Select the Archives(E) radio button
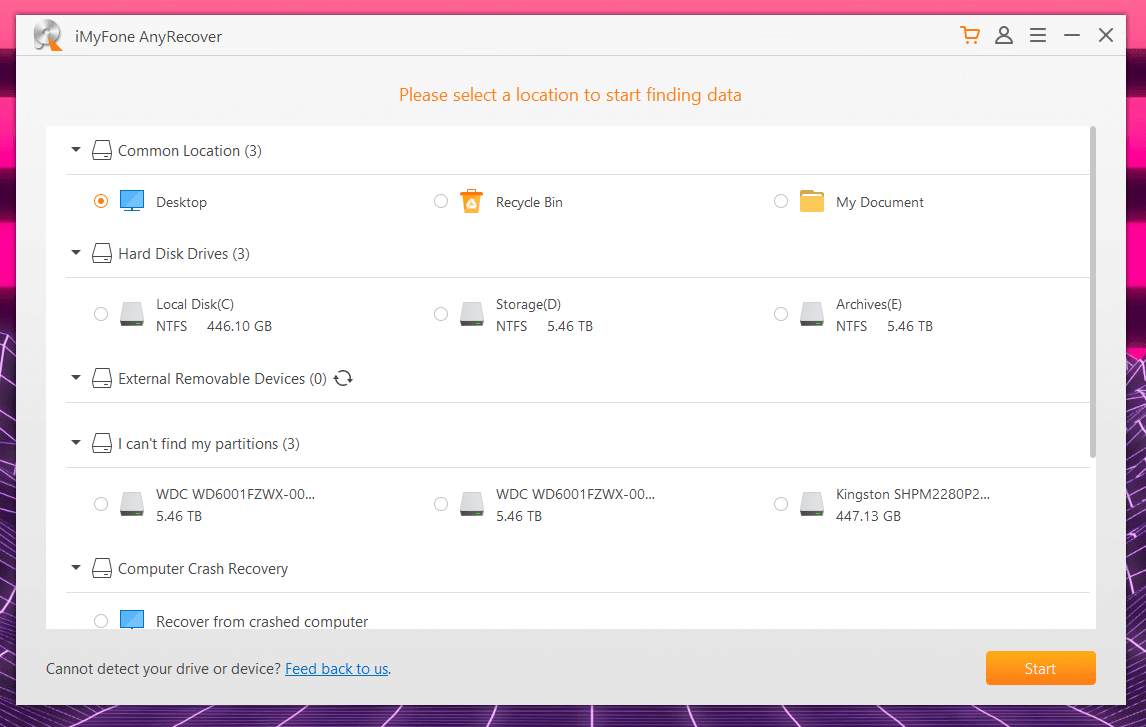 click(x=781, y=314)
